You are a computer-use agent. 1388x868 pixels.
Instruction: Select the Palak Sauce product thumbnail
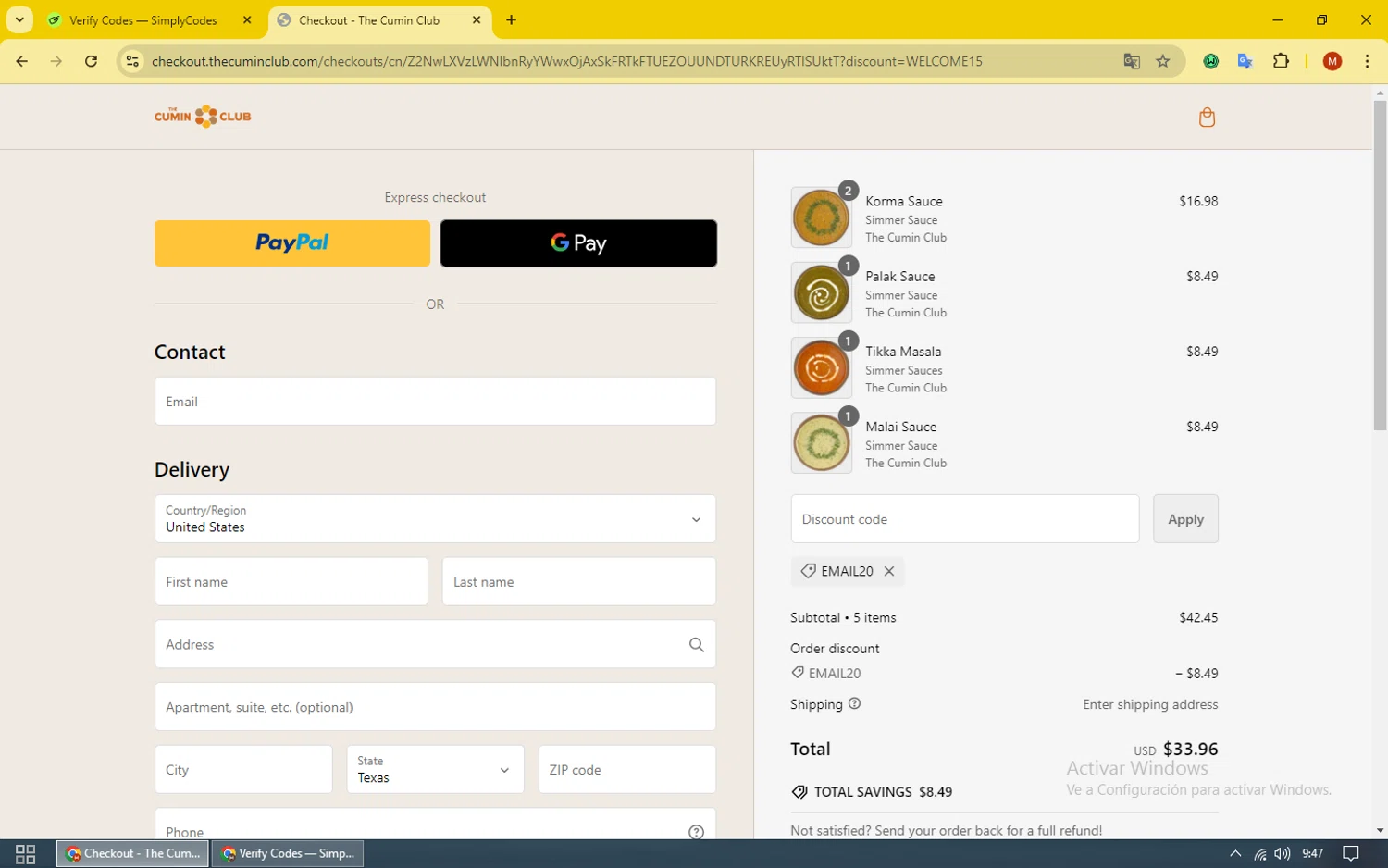pyautogui.click(x=822, y=292)
